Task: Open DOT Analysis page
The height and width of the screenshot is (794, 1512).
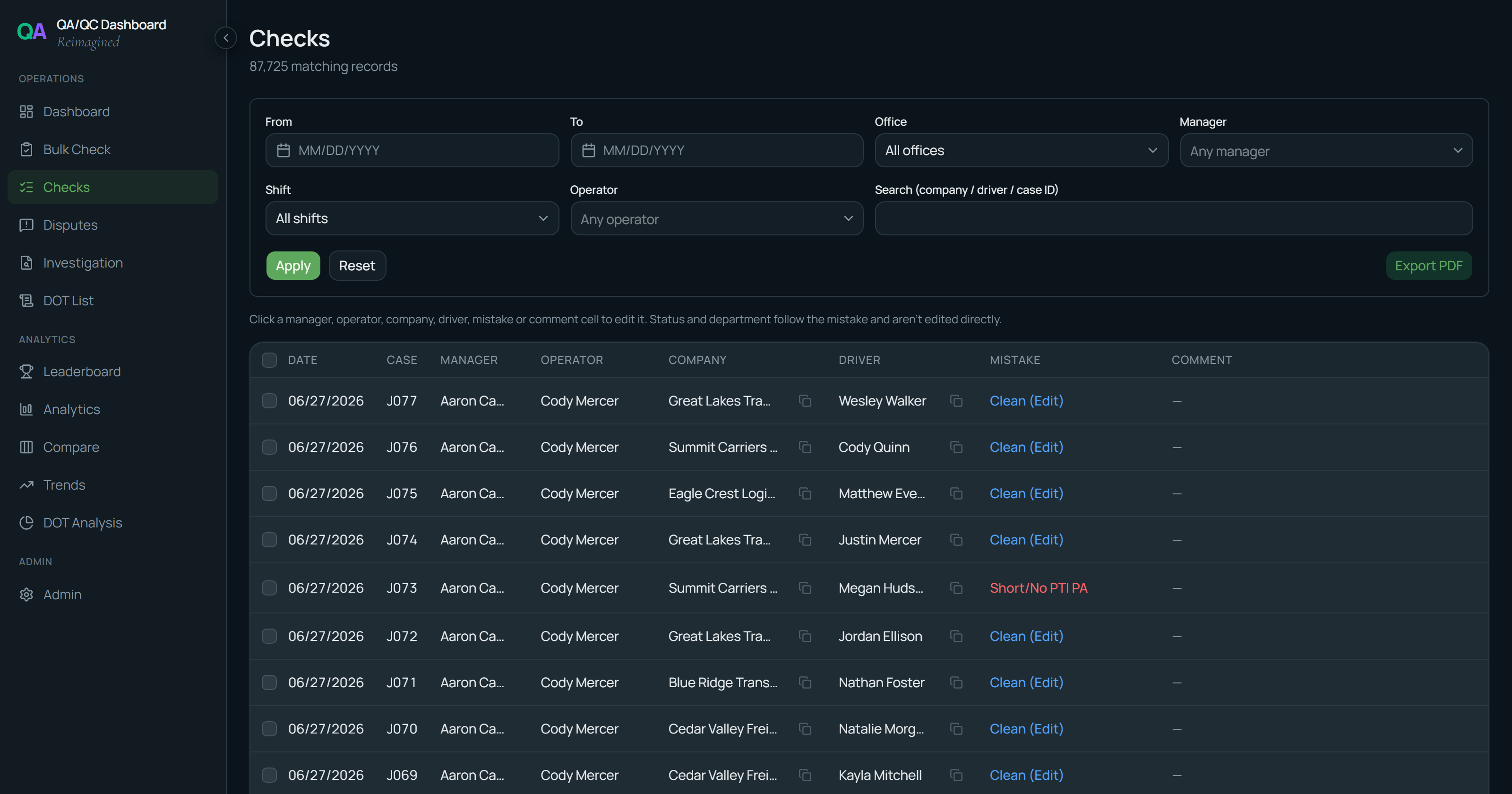Action: click(x=113, y=523)
